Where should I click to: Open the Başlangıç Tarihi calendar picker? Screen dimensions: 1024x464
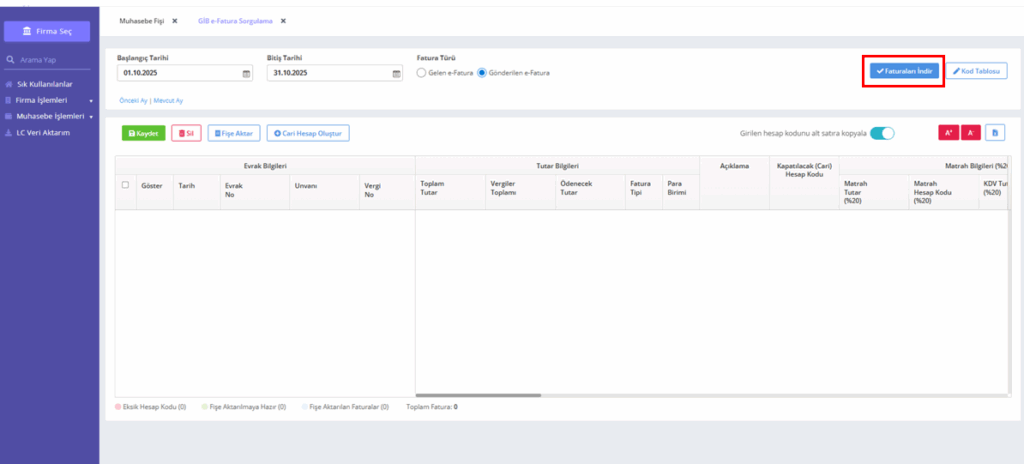(x=246, y=74)
